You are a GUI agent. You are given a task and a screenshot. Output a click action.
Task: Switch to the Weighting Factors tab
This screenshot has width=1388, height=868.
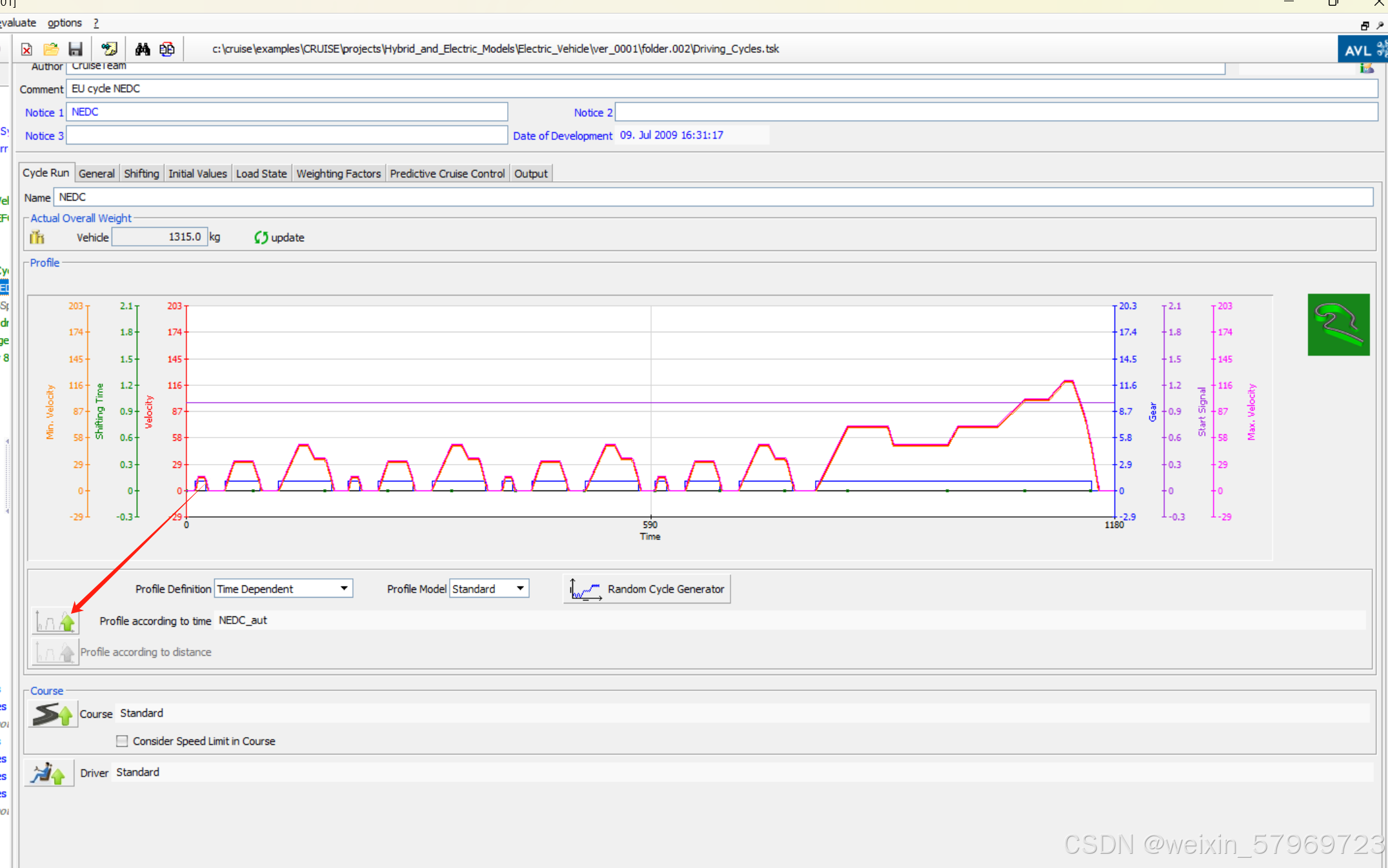click(338, 174)
